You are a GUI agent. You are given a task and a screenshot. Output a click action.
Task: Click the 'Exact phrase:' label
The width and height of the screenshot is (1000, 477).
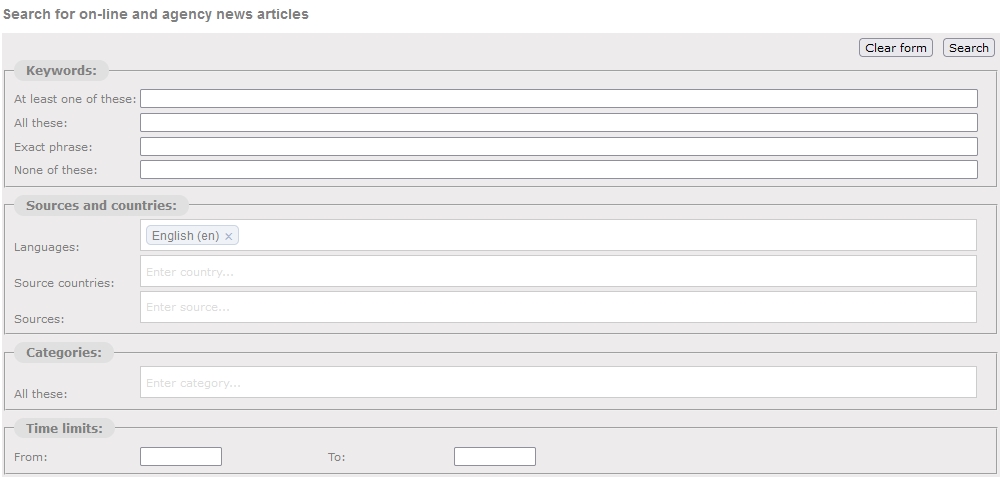tap(53, 147)
